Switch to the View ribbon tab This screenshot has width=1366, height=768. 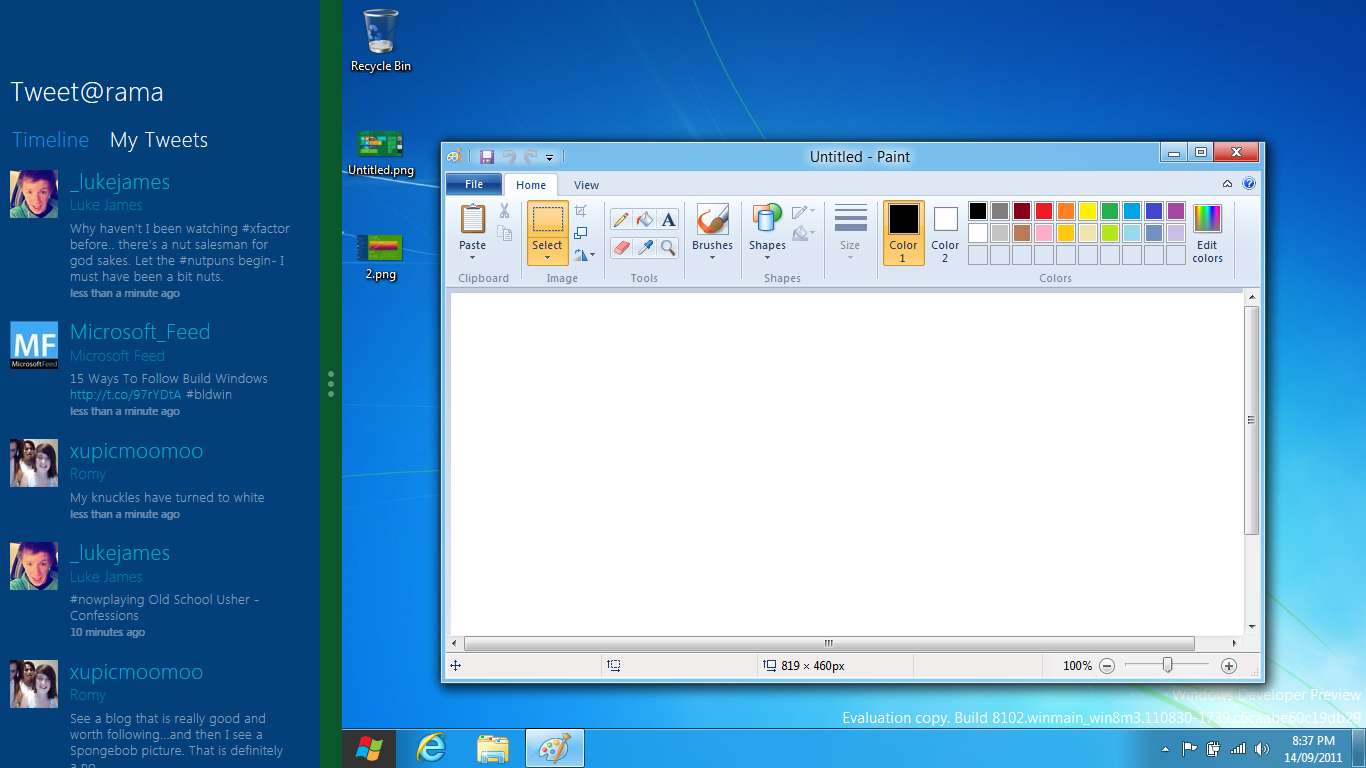point(587,185)
